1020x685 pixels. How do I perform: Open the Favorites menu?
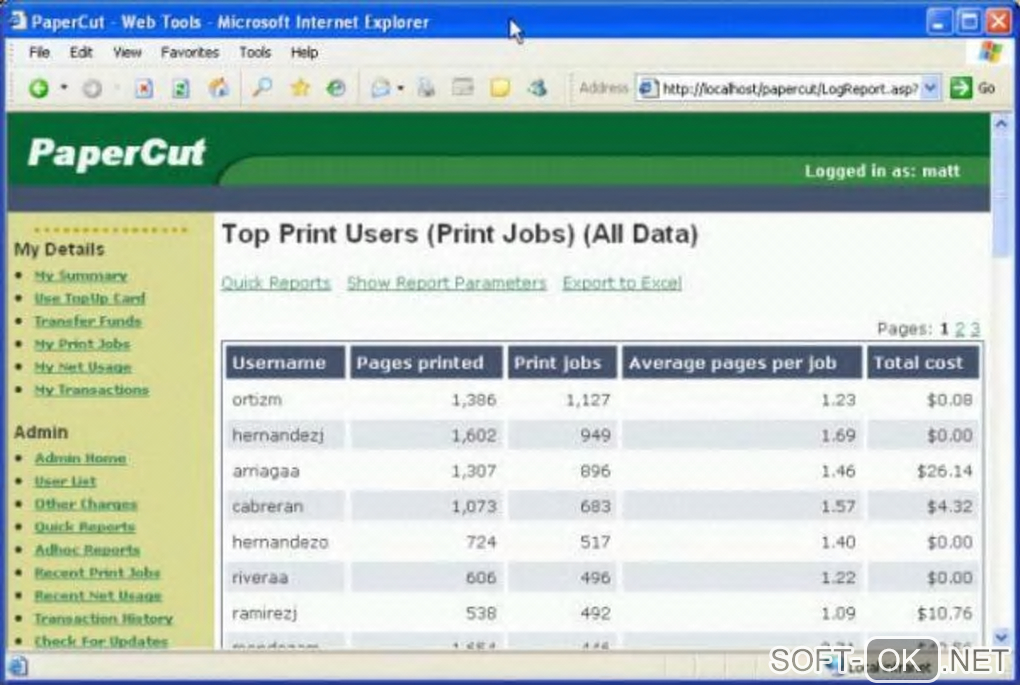[x=189, y=52]
